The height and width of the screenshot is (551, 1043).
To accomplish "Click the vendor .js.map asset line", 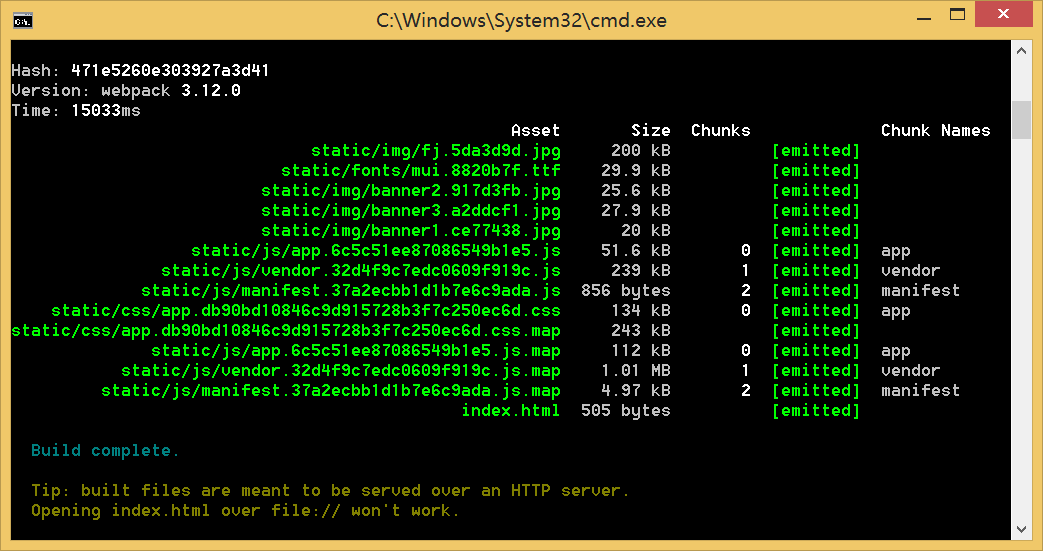I will (x=341, y=370).
